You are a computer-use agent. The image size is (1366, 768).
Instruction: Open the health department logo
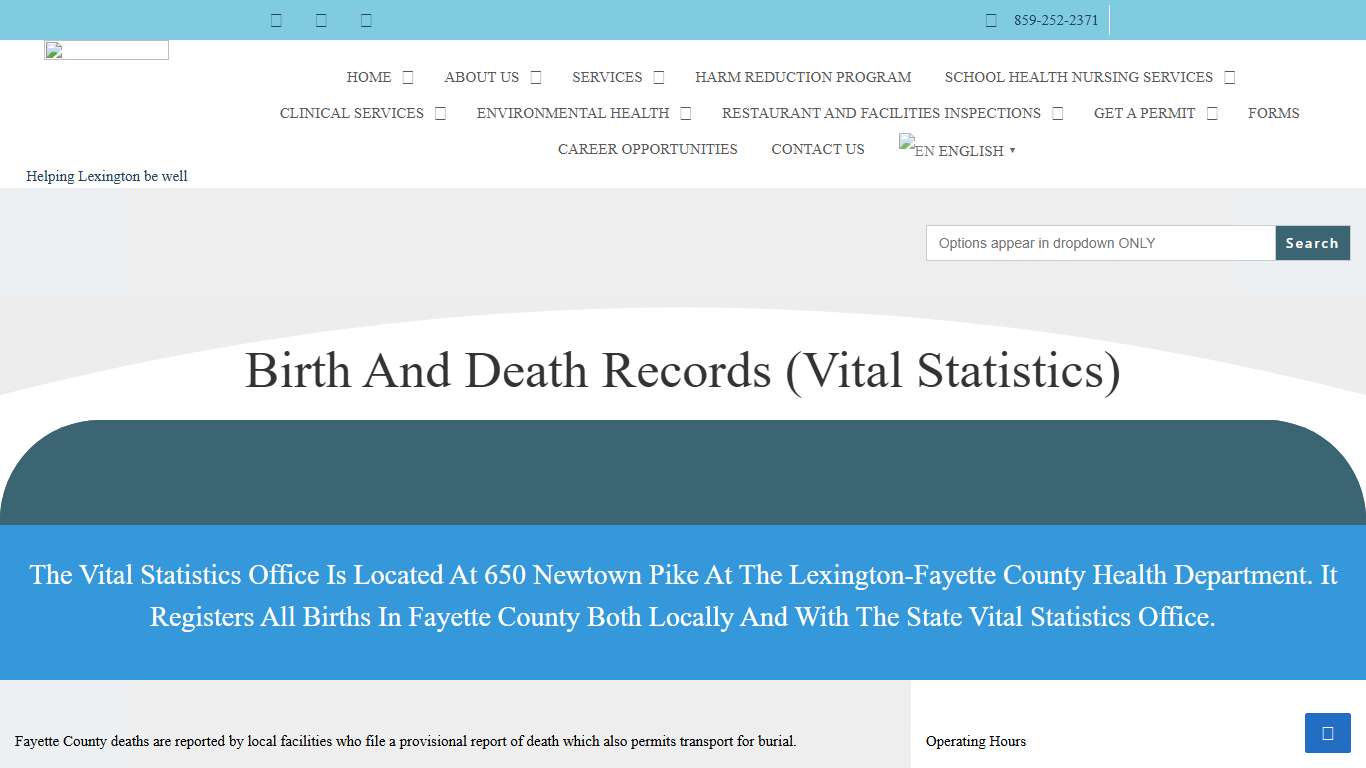(x=106, y=49)
